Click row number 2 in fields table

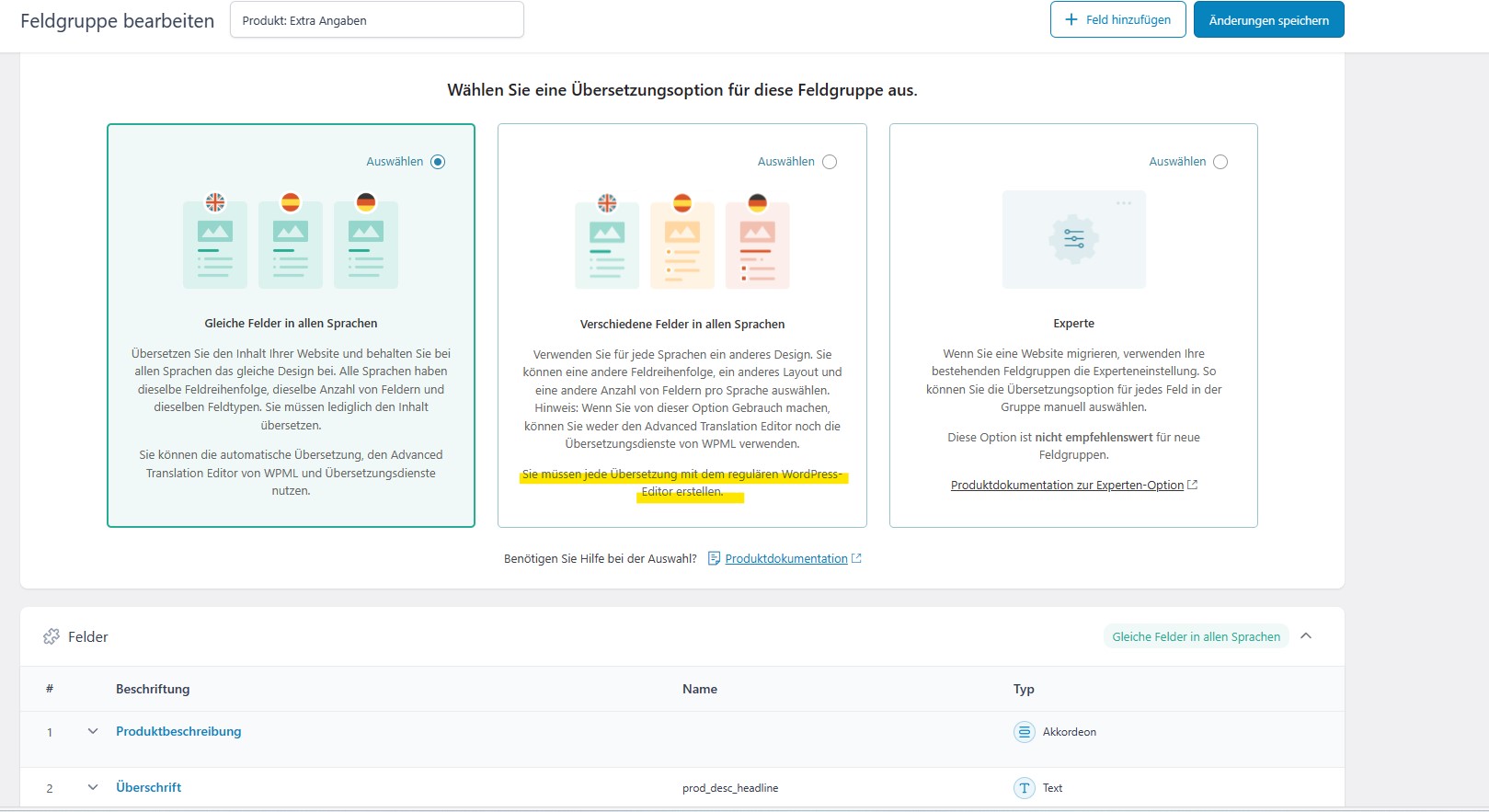pos(50,789)
